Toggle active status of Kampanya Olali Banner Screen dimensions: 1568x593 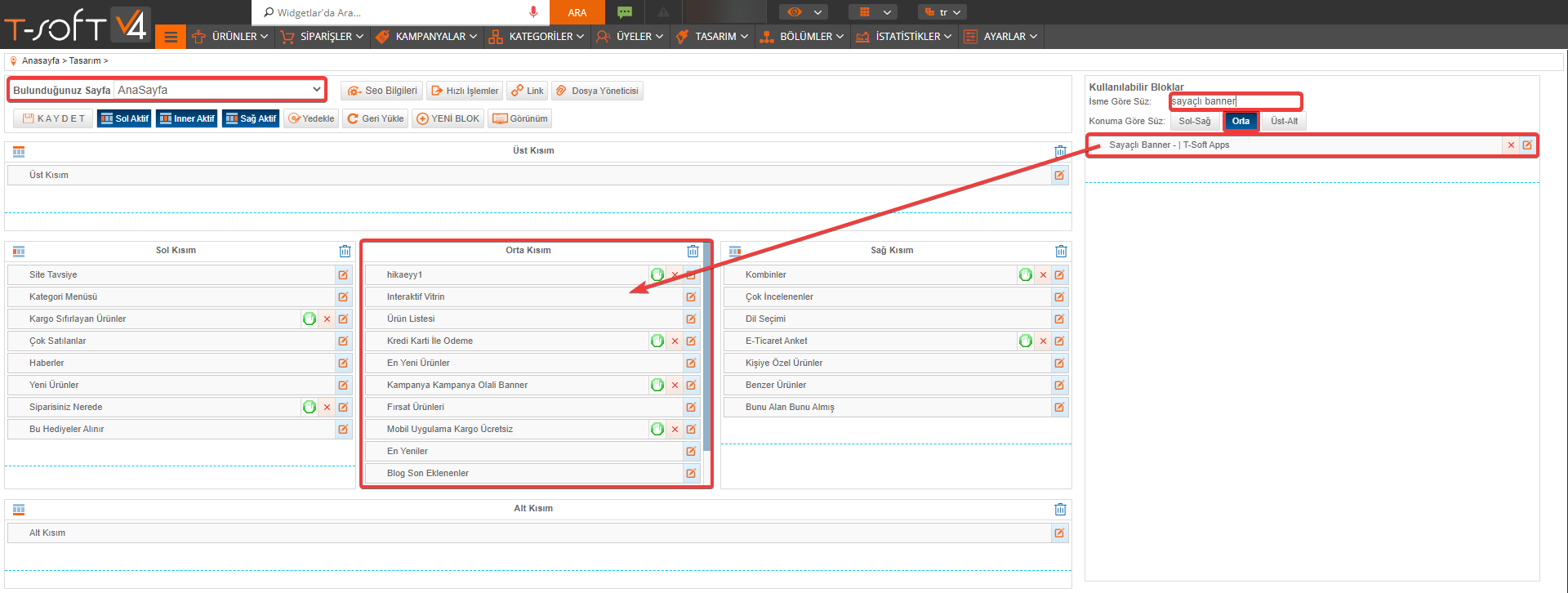657,385
